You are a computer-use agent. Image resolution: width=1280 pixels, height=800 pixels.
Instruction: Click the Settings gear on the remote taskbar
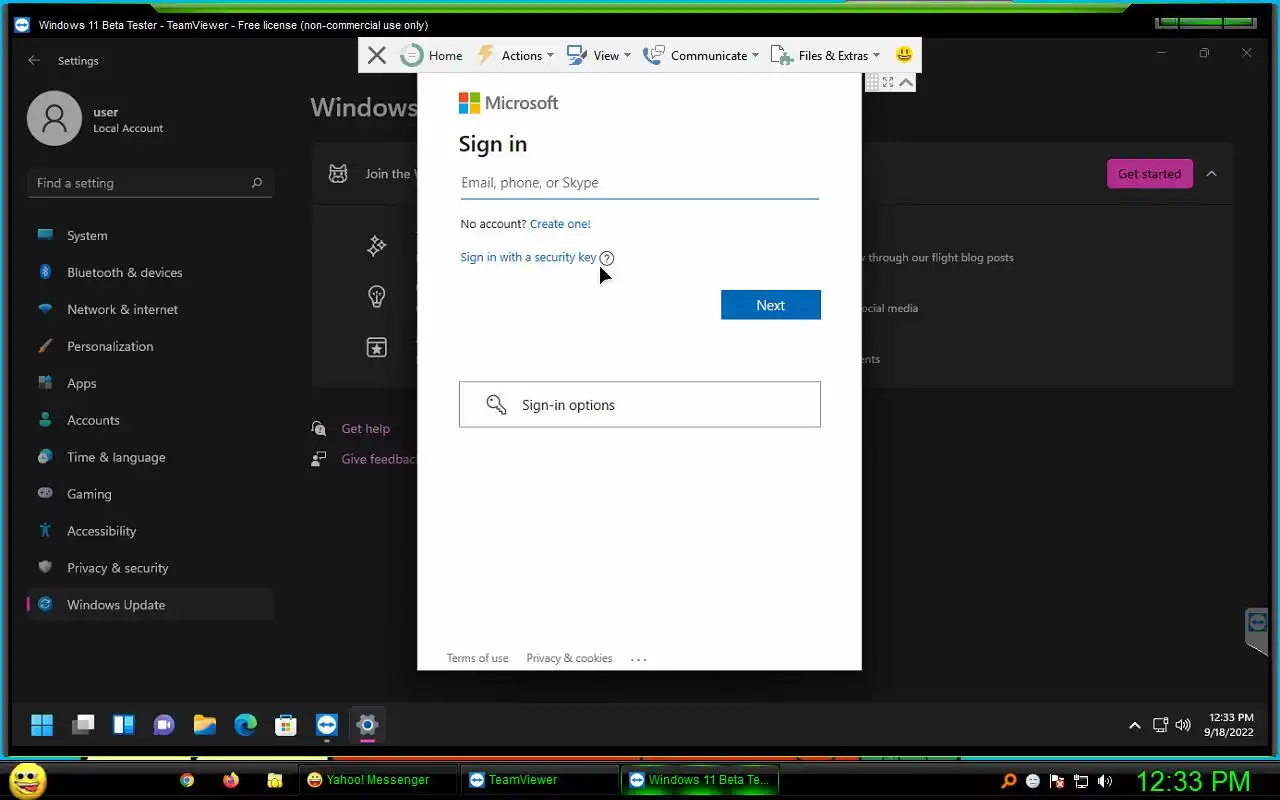(x=367, y=725)
